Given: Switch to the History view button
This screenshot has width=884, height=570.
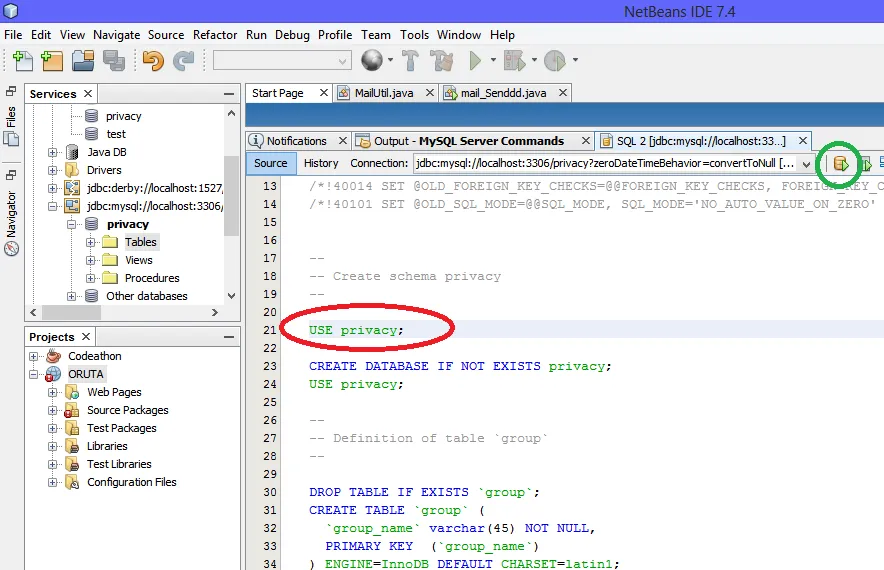Looking at the screenshot, I should point(321,164).
